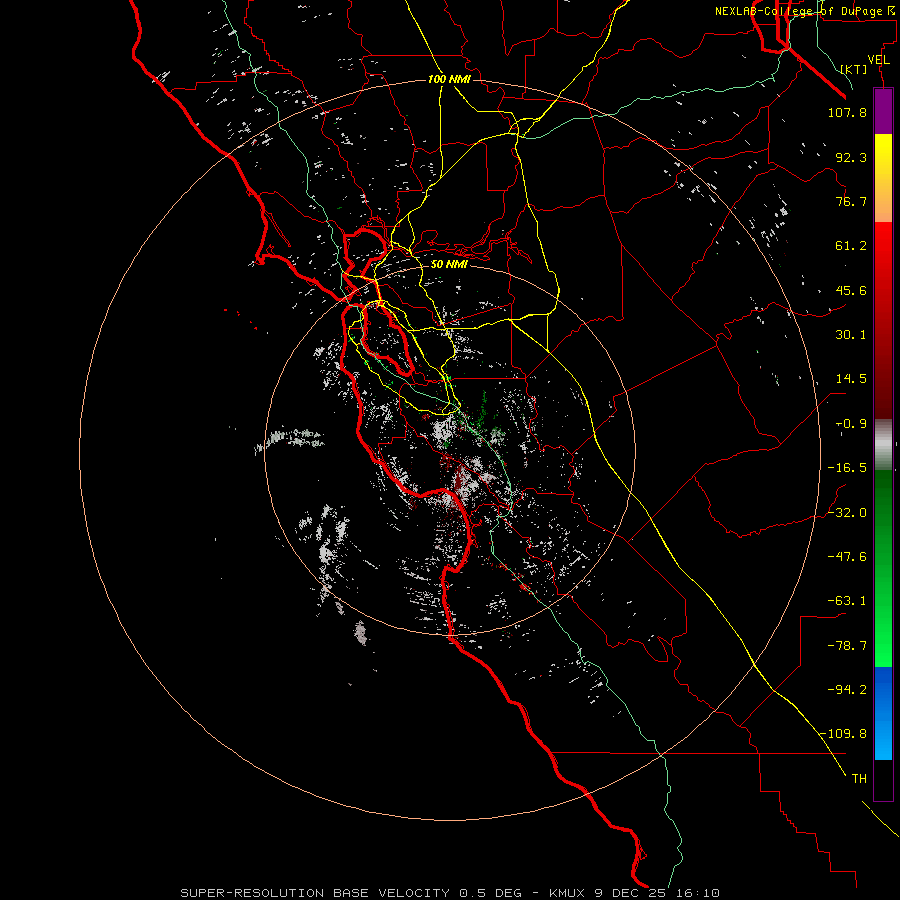Select the 61.2 scale value
This screenshot has height=900, width=900.
pos(851,246)
